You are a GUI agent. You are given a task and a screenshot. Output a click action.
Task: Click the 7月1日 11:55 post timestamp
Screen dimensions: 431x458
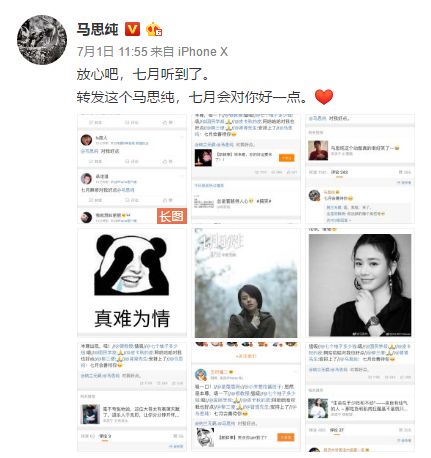(112, 52)
